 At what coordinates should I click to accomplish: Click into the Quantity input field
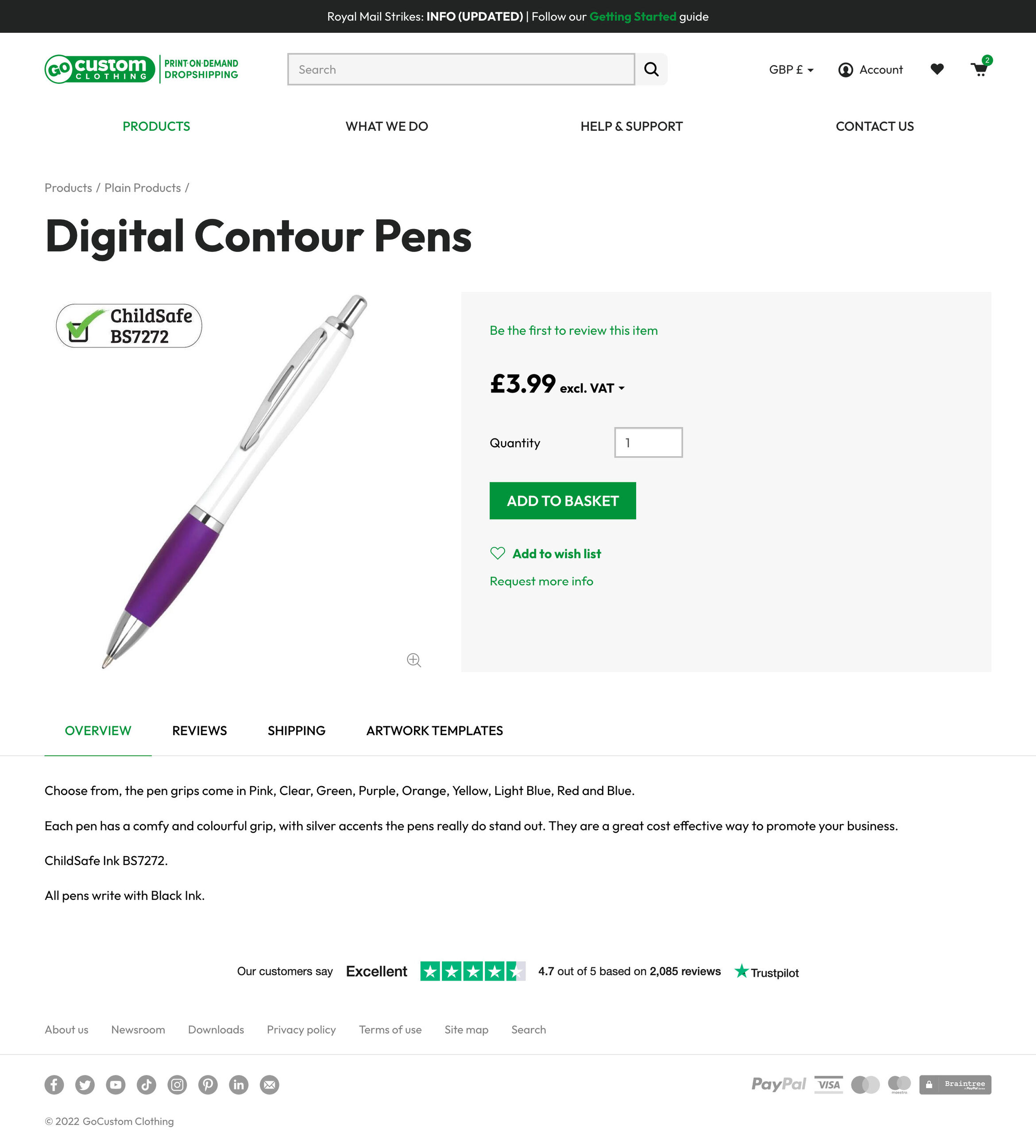click(x=648, y=442)
